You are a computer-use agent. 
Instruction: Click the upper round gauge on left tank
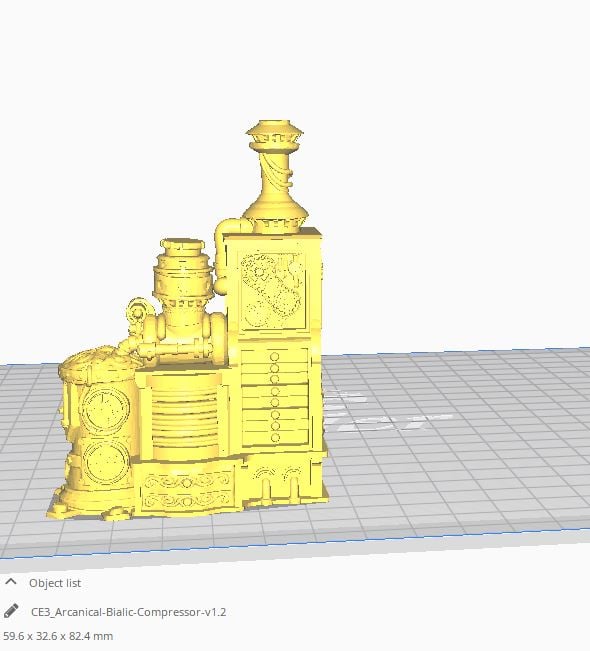pos(105,409)
